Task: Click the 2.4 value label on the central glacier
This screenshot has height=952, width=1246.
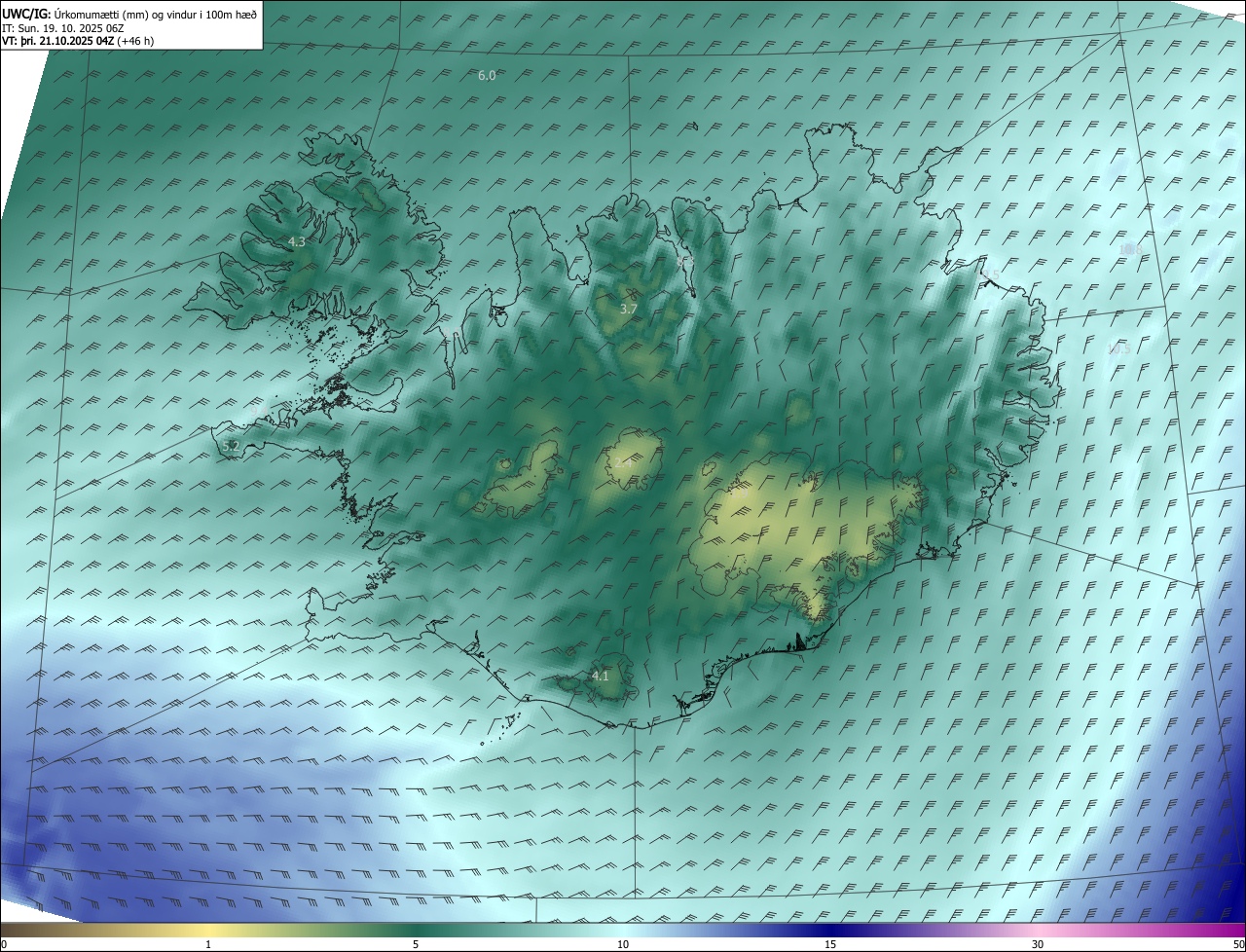Action: coord(623,462)
